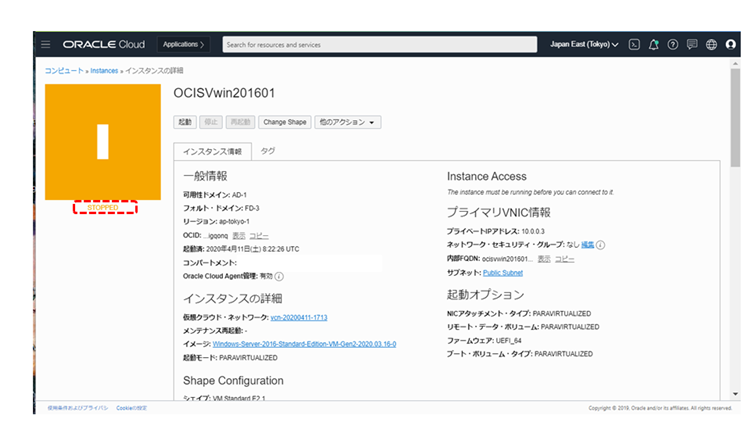Open the user profile avatar
Viewport: 750px width, 426px height.
point(730,44)
